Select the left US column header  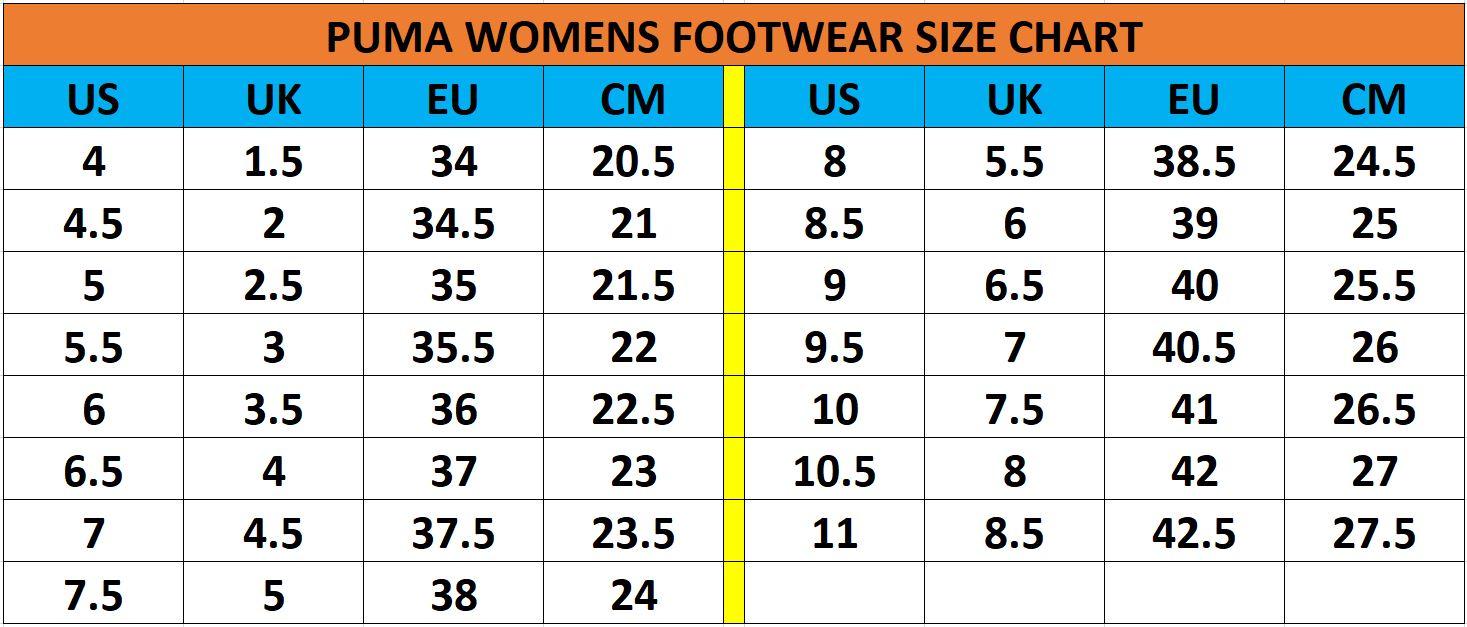93,98
